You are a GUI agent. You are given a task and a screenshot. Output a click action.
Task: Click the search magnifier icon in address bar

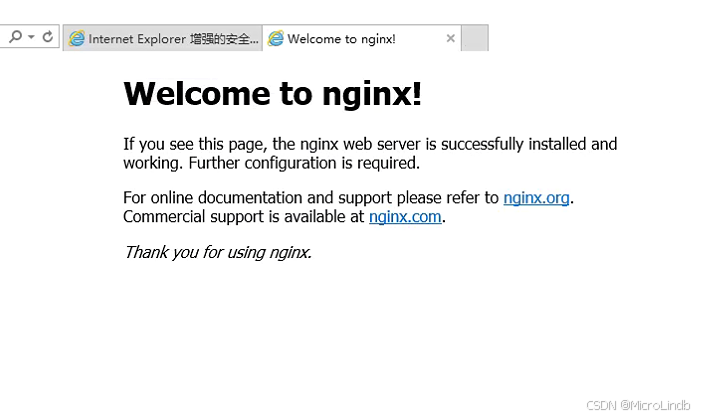click(15, 36)
